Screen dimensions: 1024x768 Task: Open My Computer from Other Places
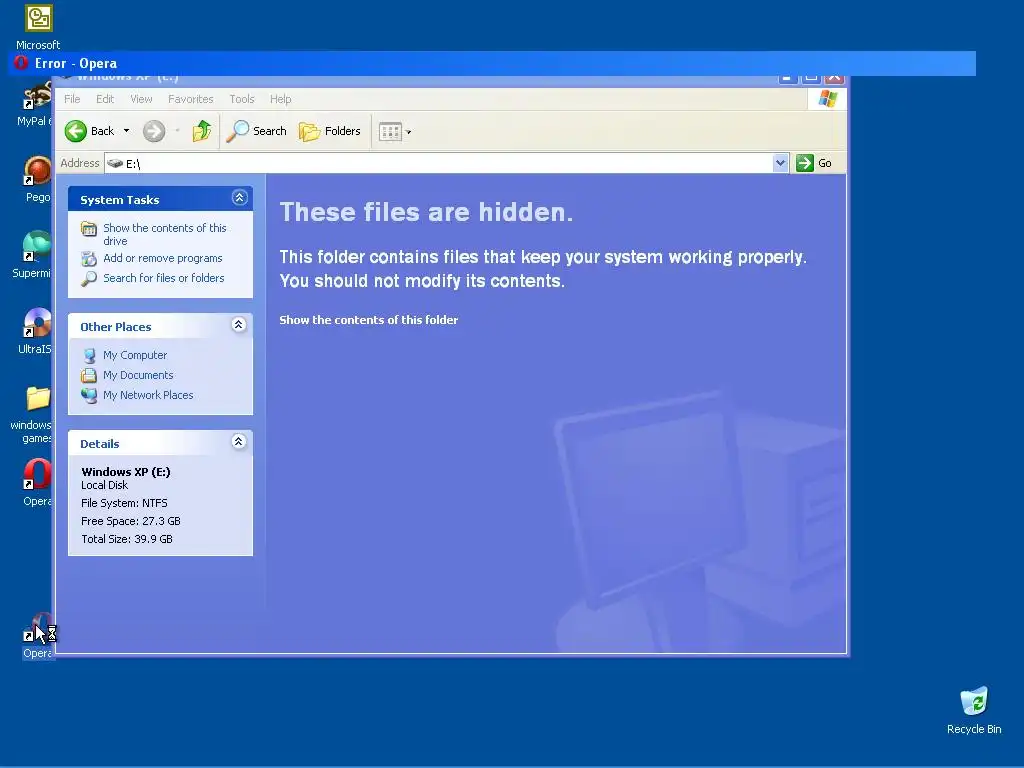click(135, 355)
